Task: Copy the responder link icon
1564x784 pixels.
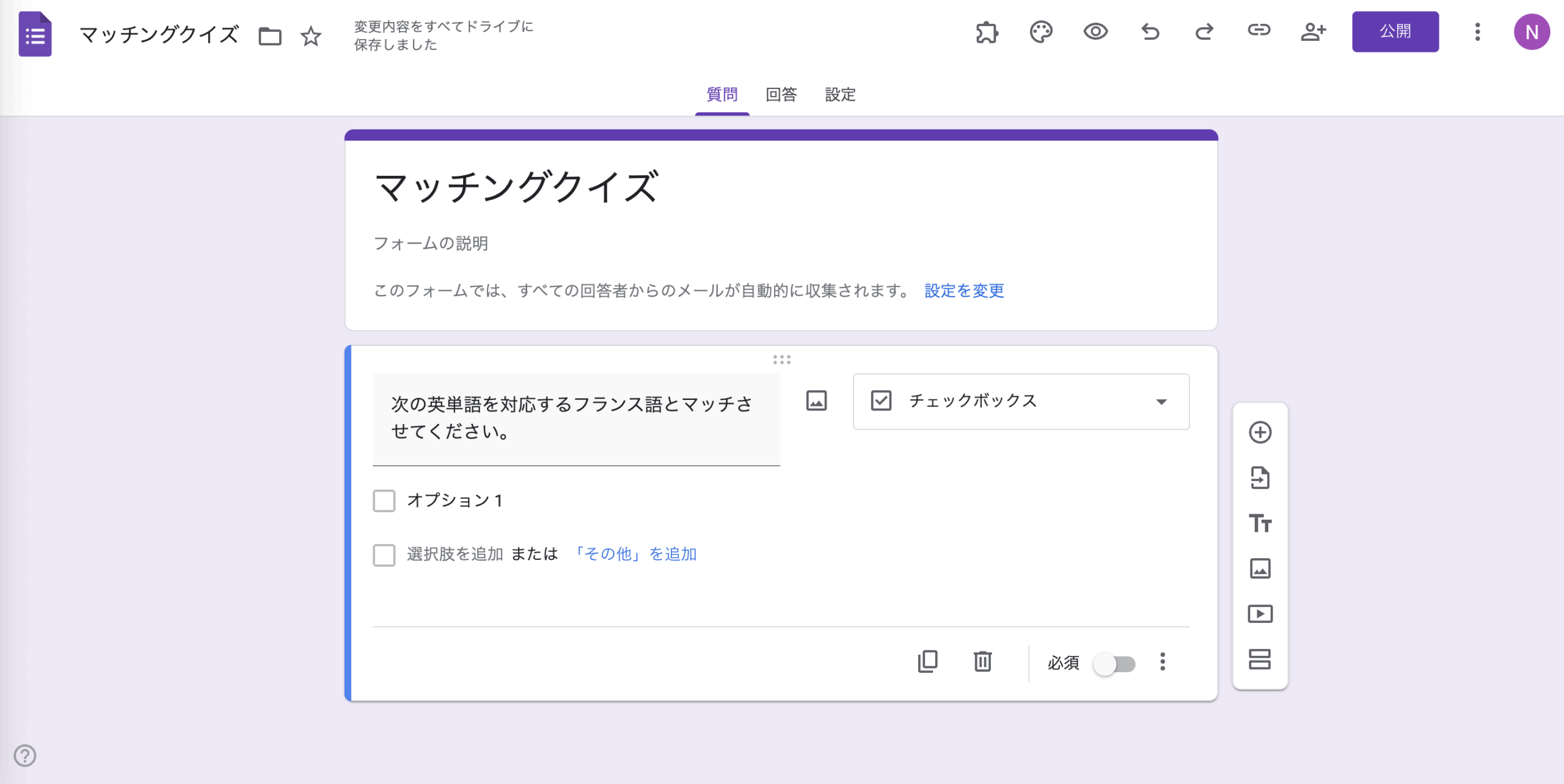Action: [x=1259, y=32]
